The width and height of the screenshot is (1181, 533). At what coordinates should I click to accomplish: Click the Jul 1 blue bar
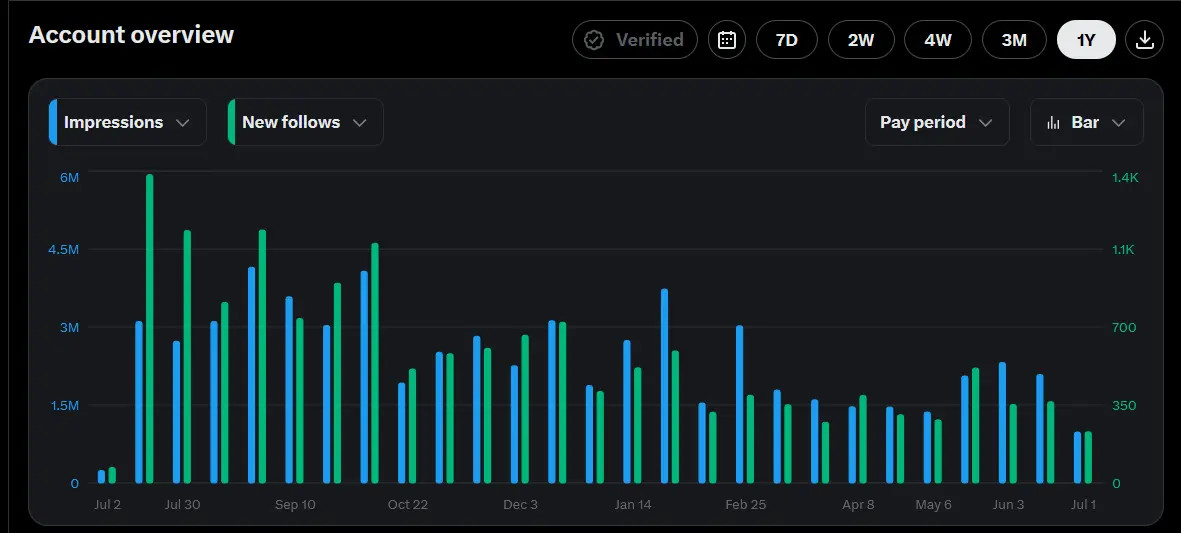point(1077,458)
